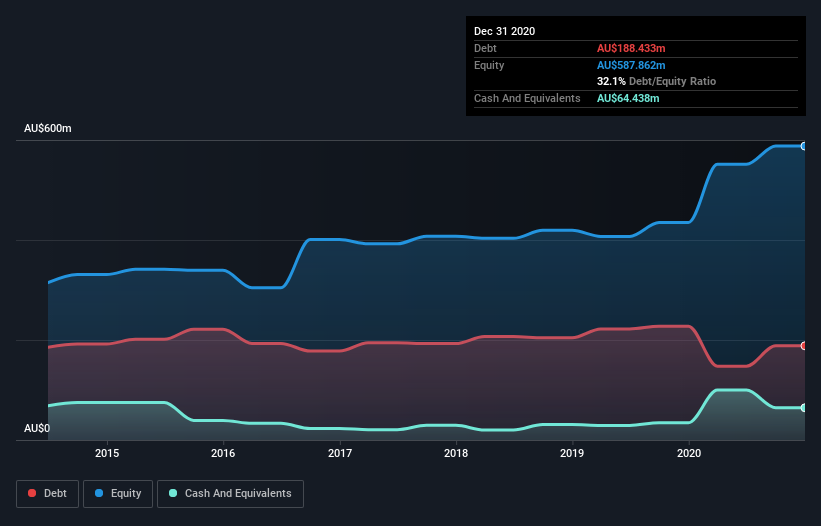Image resolution: width=821 pixels, height=526 pixels.
Task: Select the 2016 x-axis label
Action: (x=223, y=453)
